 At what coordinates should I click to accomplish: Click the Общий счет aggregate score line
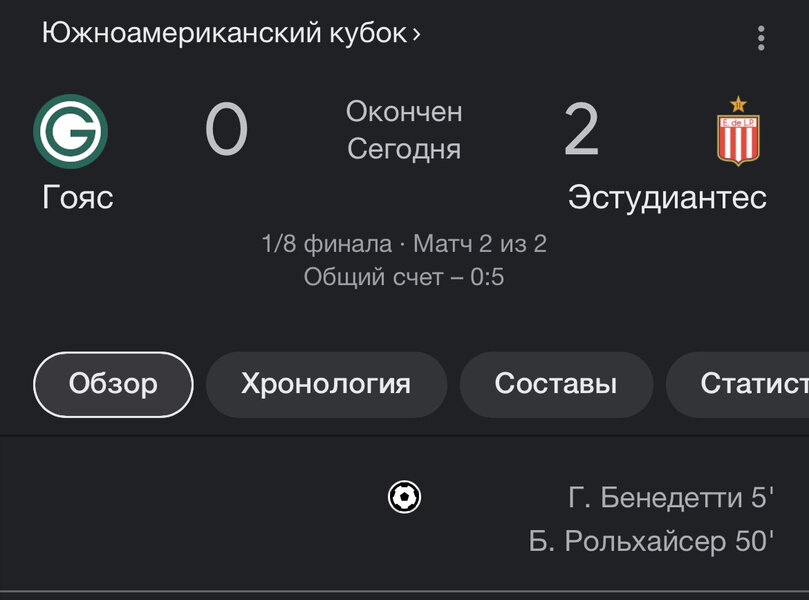pyautogui.click(x=404, y=277)
